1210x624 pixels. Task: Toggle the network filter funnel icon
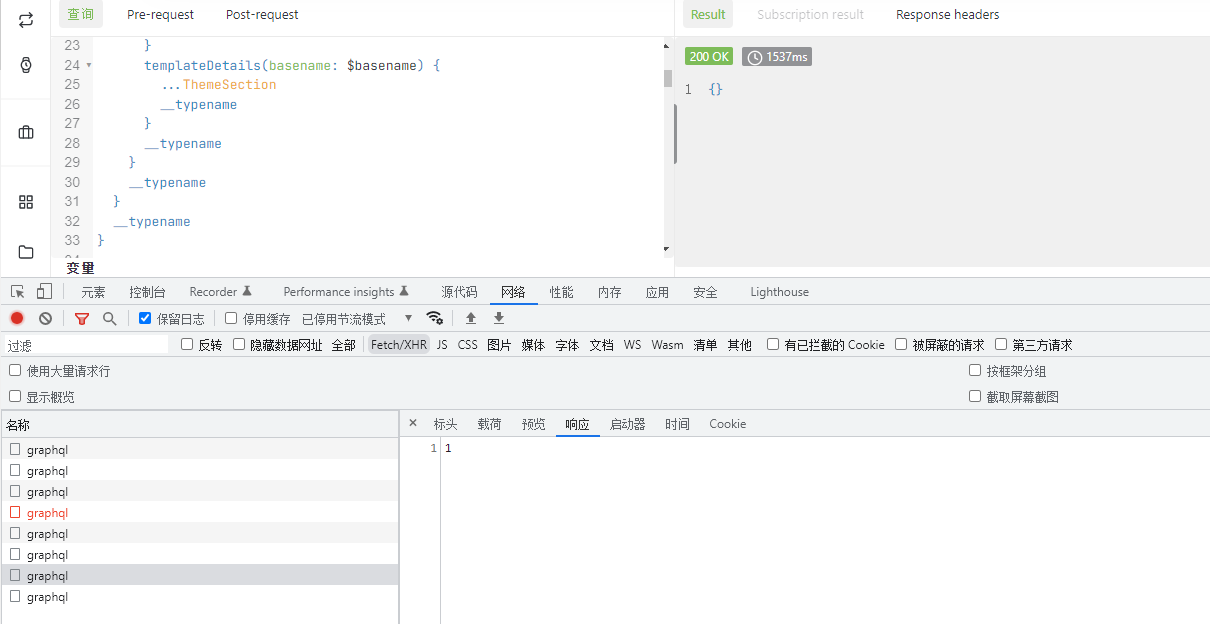tap(82, 318)
